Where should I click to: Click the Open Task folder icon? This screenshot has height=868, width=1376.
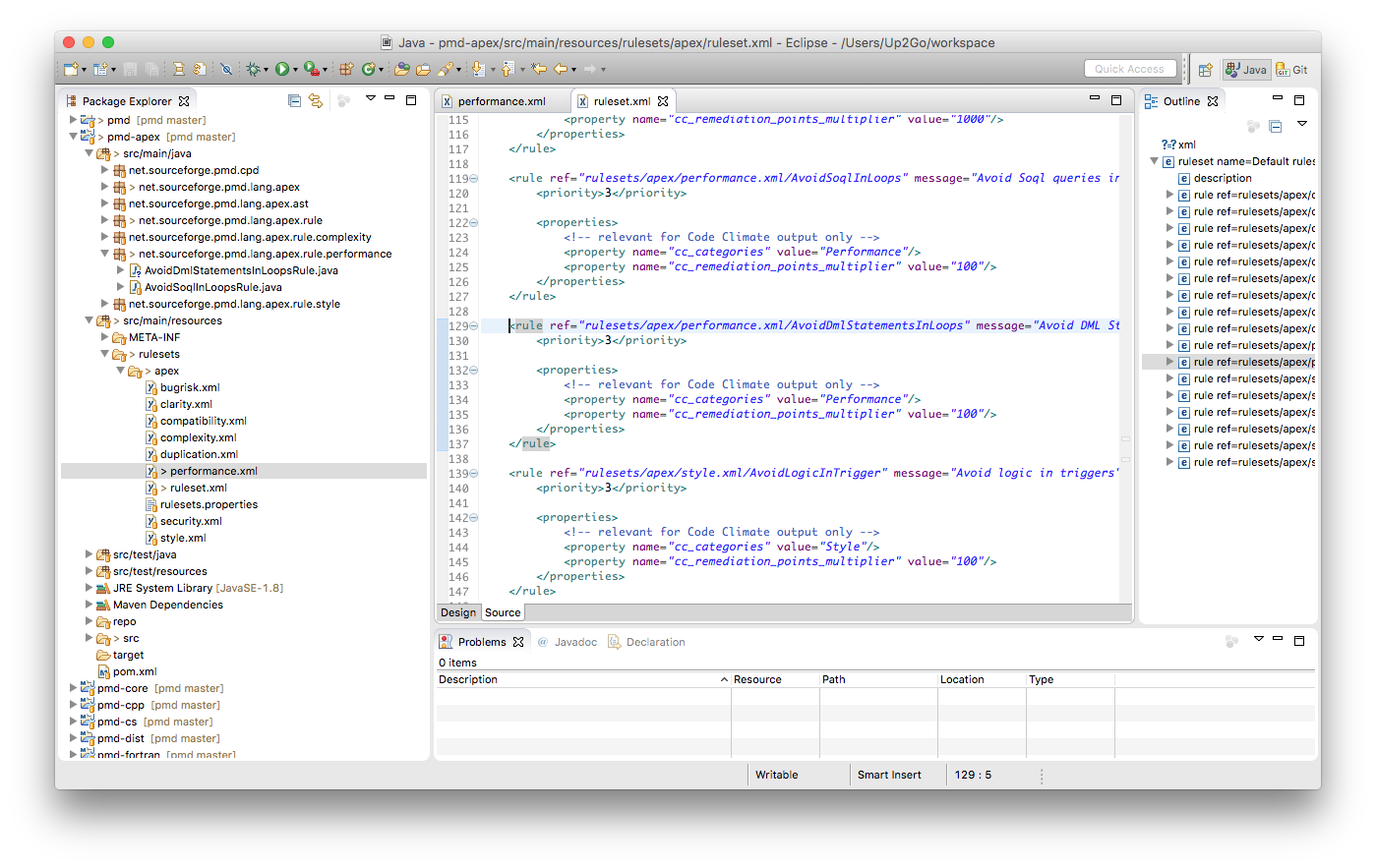pos(423,69)
